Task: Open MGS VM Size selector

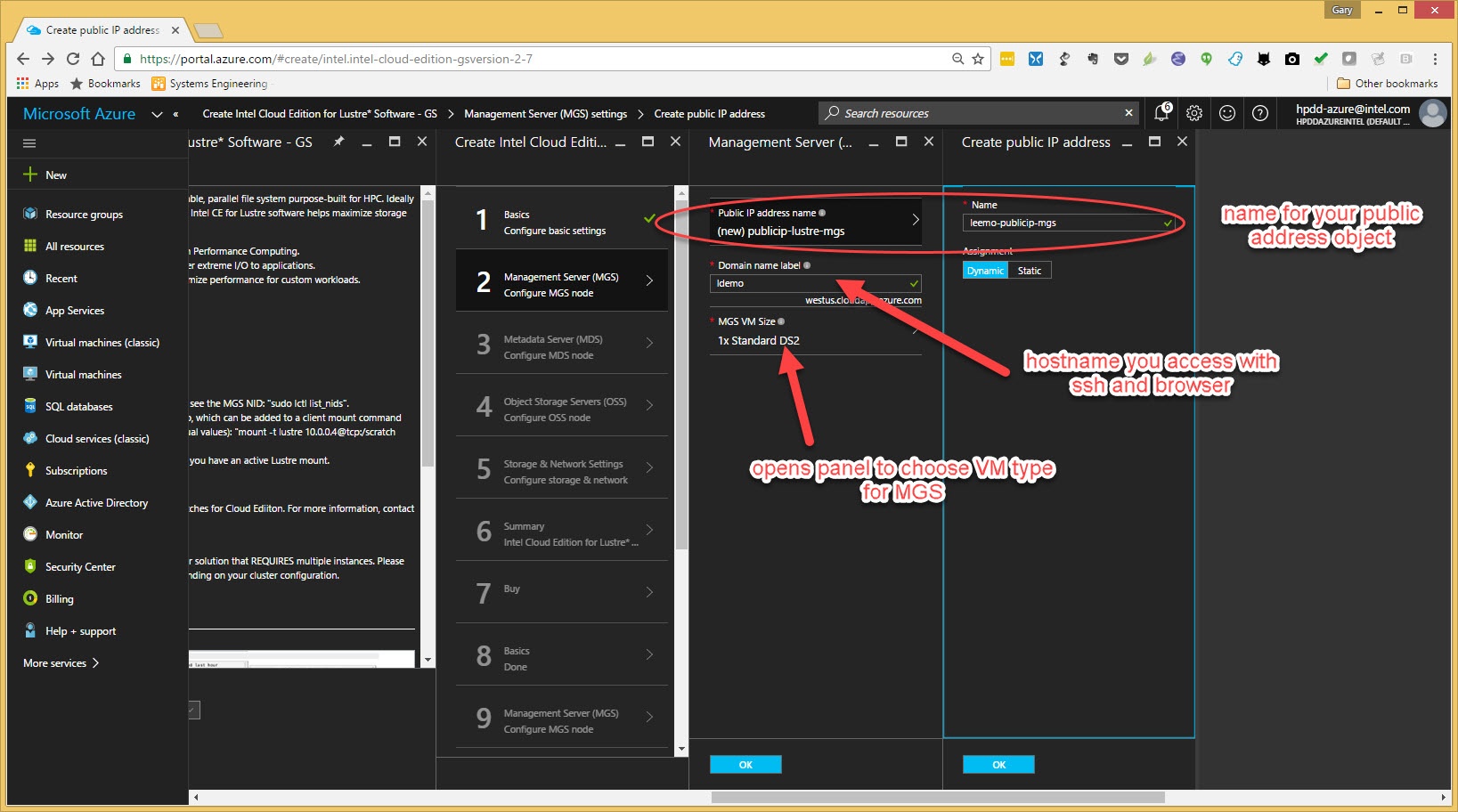Action: tap(816, 332)
